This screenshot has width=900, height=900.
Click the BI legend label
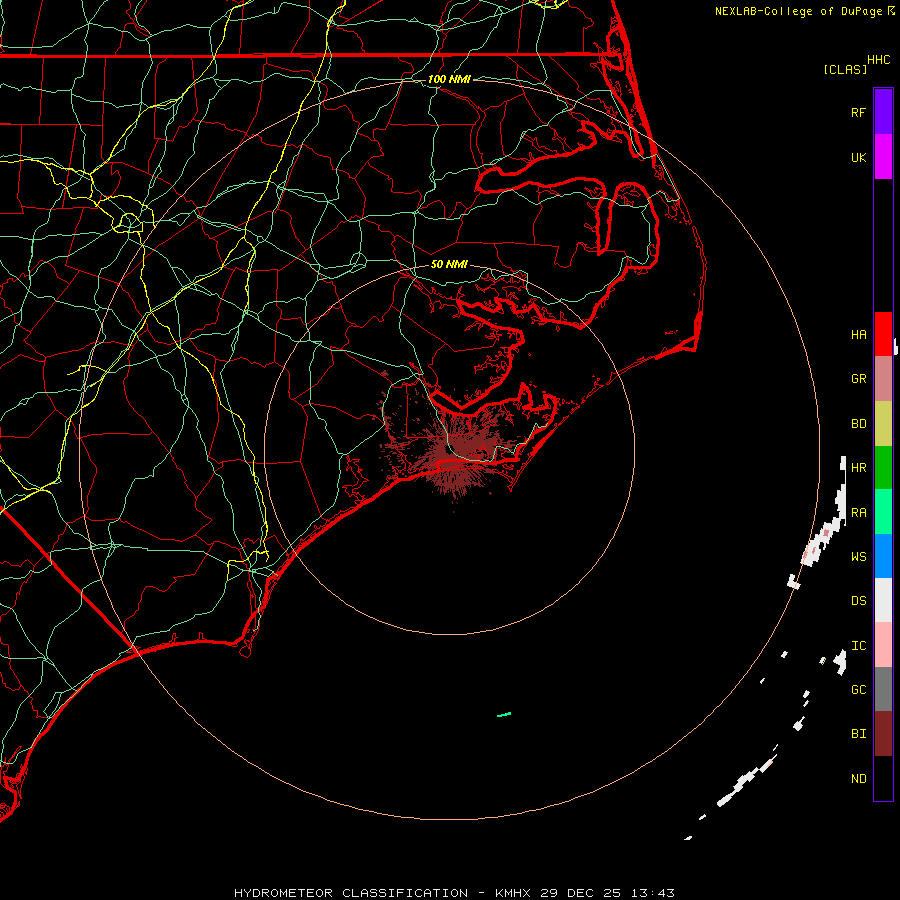click(x=858, y=734)
